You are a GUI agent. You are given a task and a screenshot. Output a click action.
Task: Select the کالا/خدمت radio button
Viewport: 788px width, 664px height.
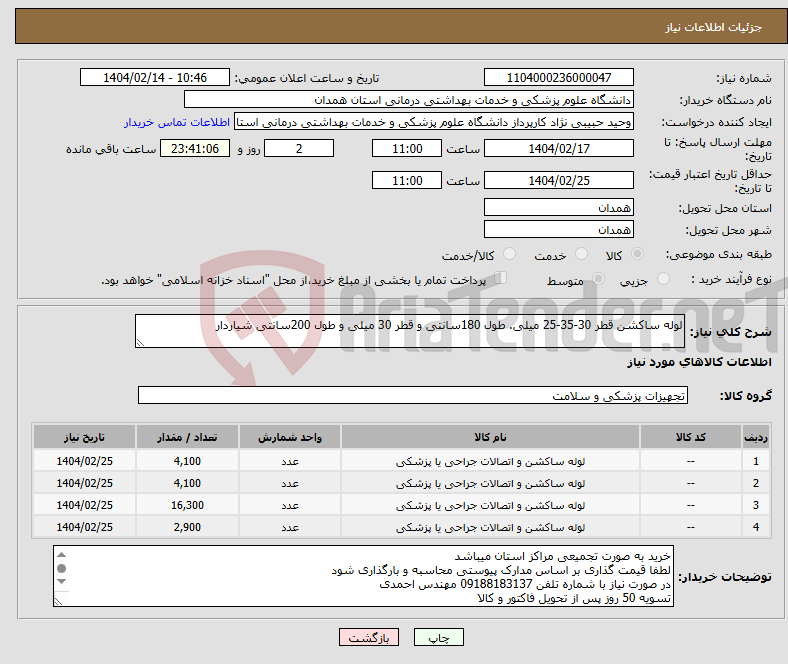click(x=509, y=254)
